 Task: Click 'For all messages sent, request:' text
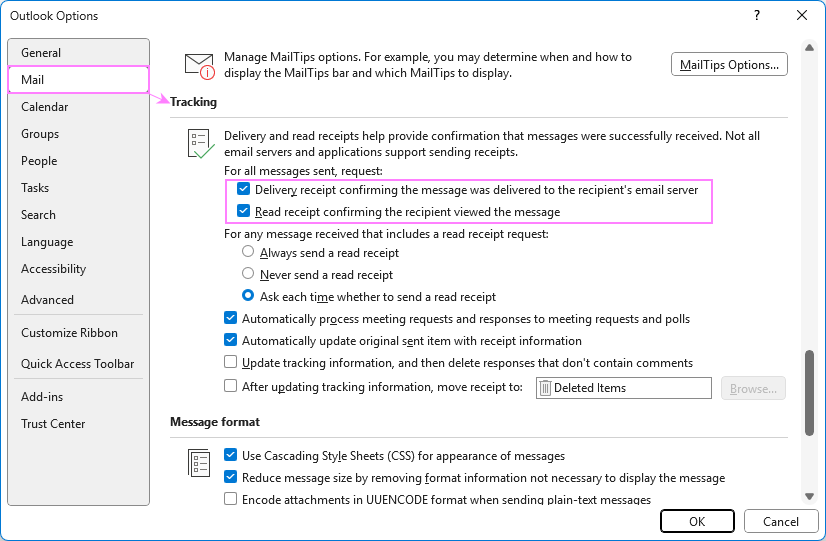click(x=303, y=171)
